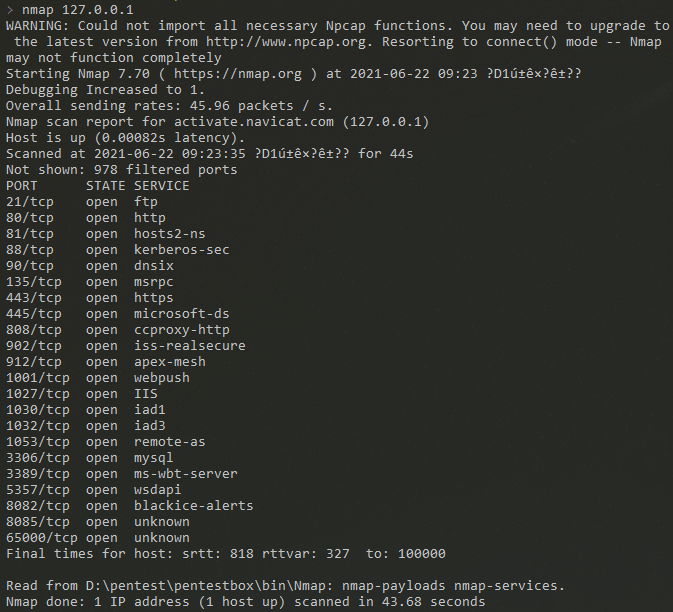Select the 21/tcp ftp row
Viewport: 673px width, 612px height.
82,202
